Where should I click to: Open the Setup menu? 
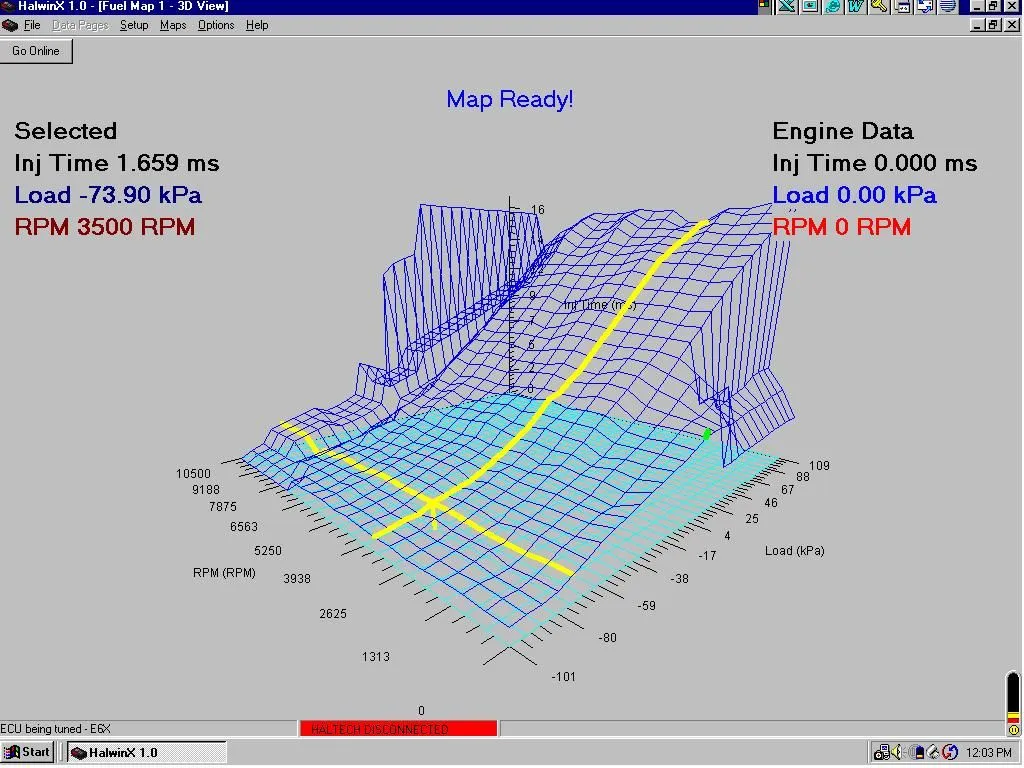(133, 25)
